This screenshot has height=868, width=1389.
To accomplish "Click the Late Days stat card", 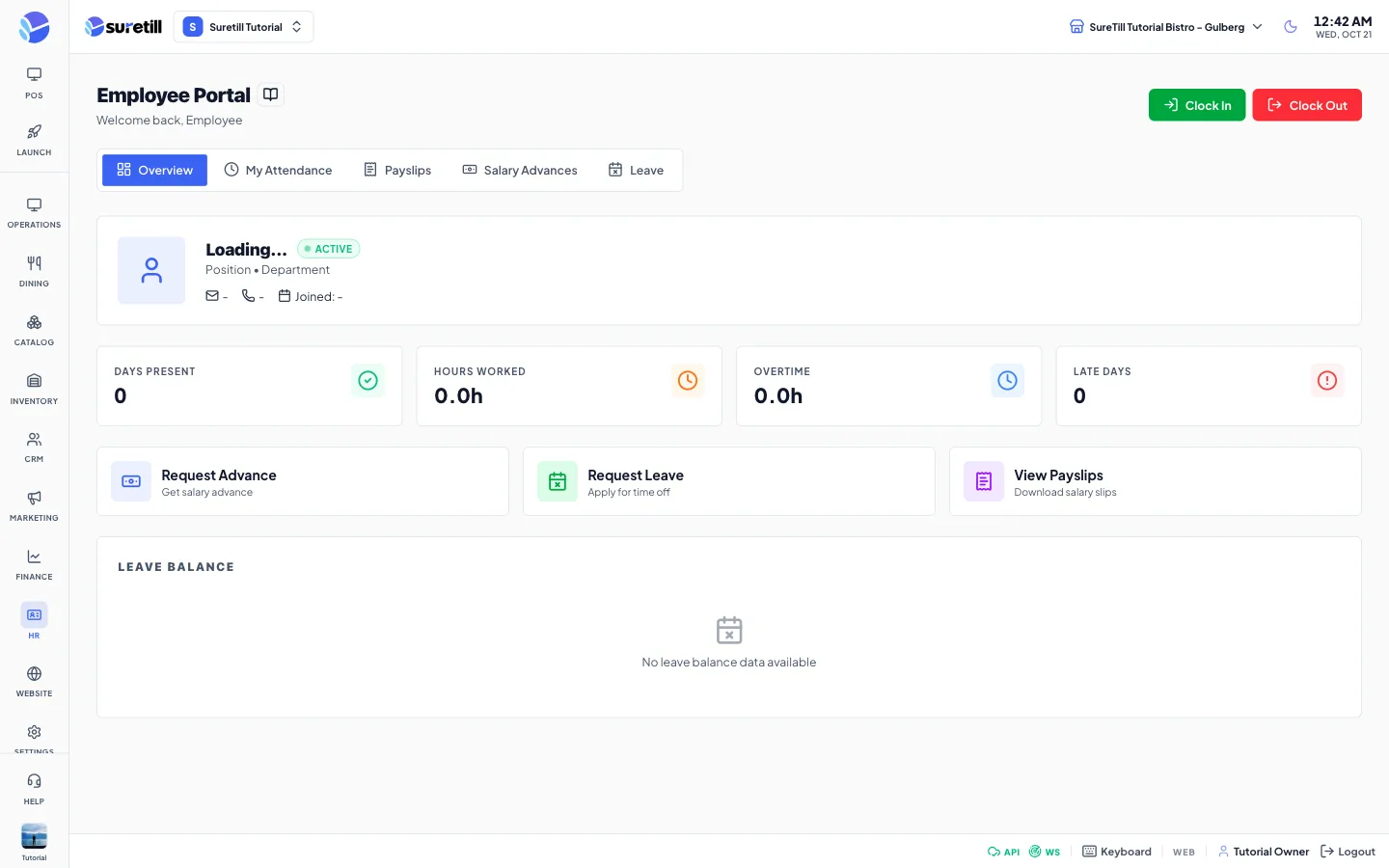I will click(x=1209, y=386).
